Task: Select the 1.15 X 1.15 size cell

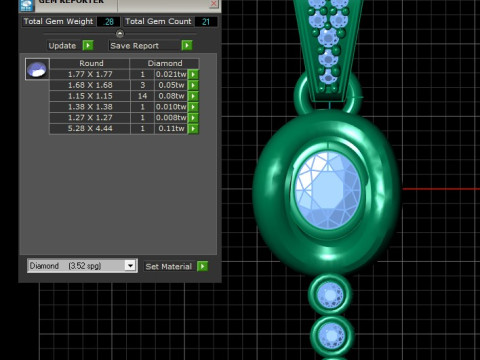Action: [x=90, y=96]
